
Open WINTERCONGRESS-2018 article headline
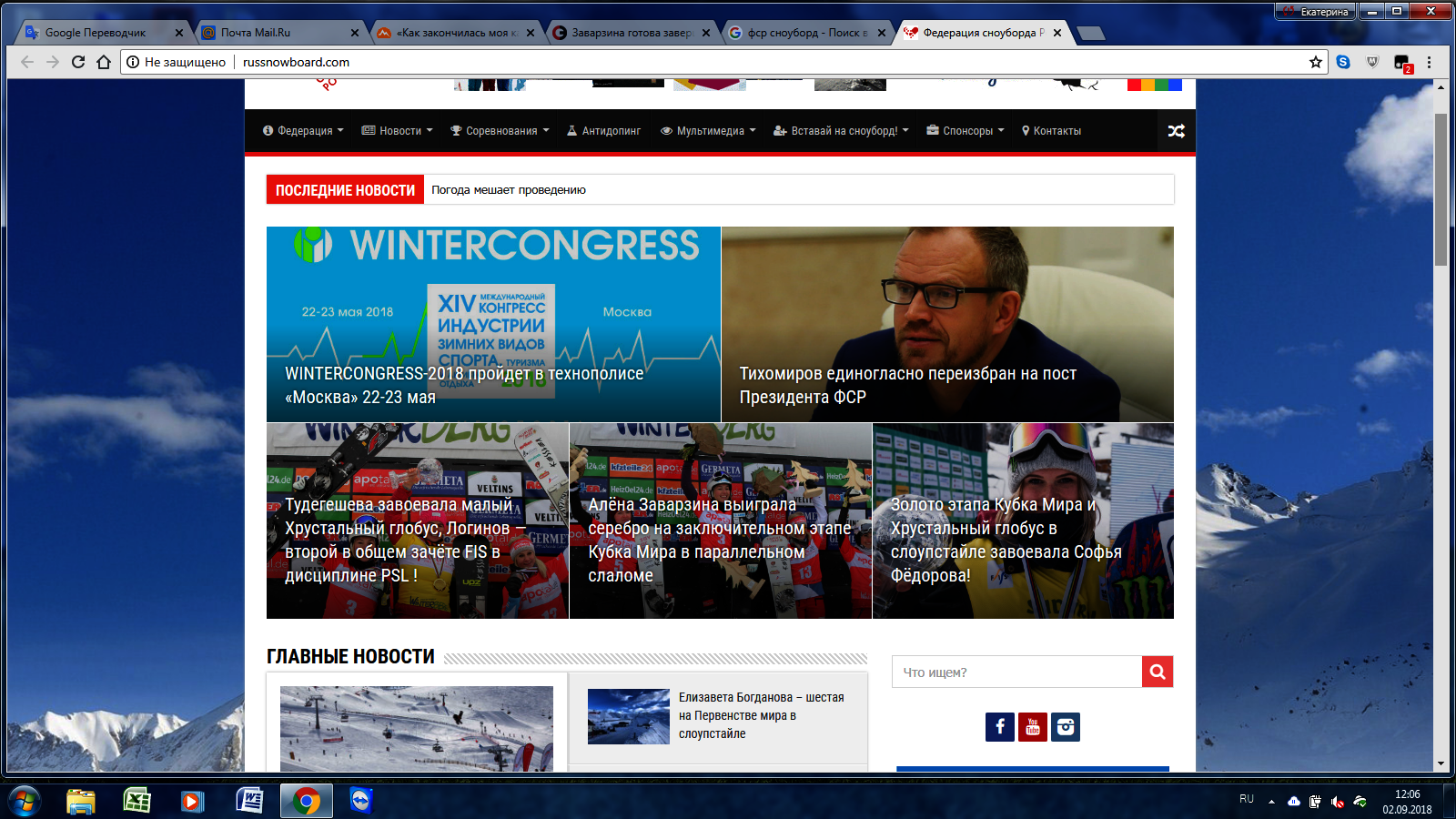click(464, 385)
